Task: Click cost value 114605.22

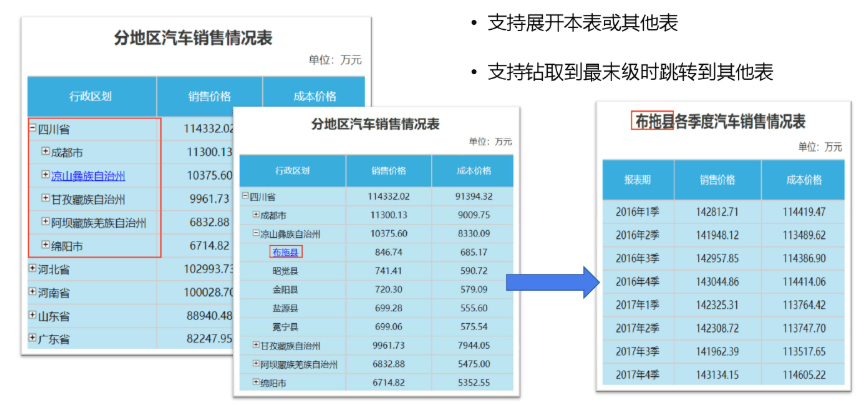Action: (x=803, y=374)
